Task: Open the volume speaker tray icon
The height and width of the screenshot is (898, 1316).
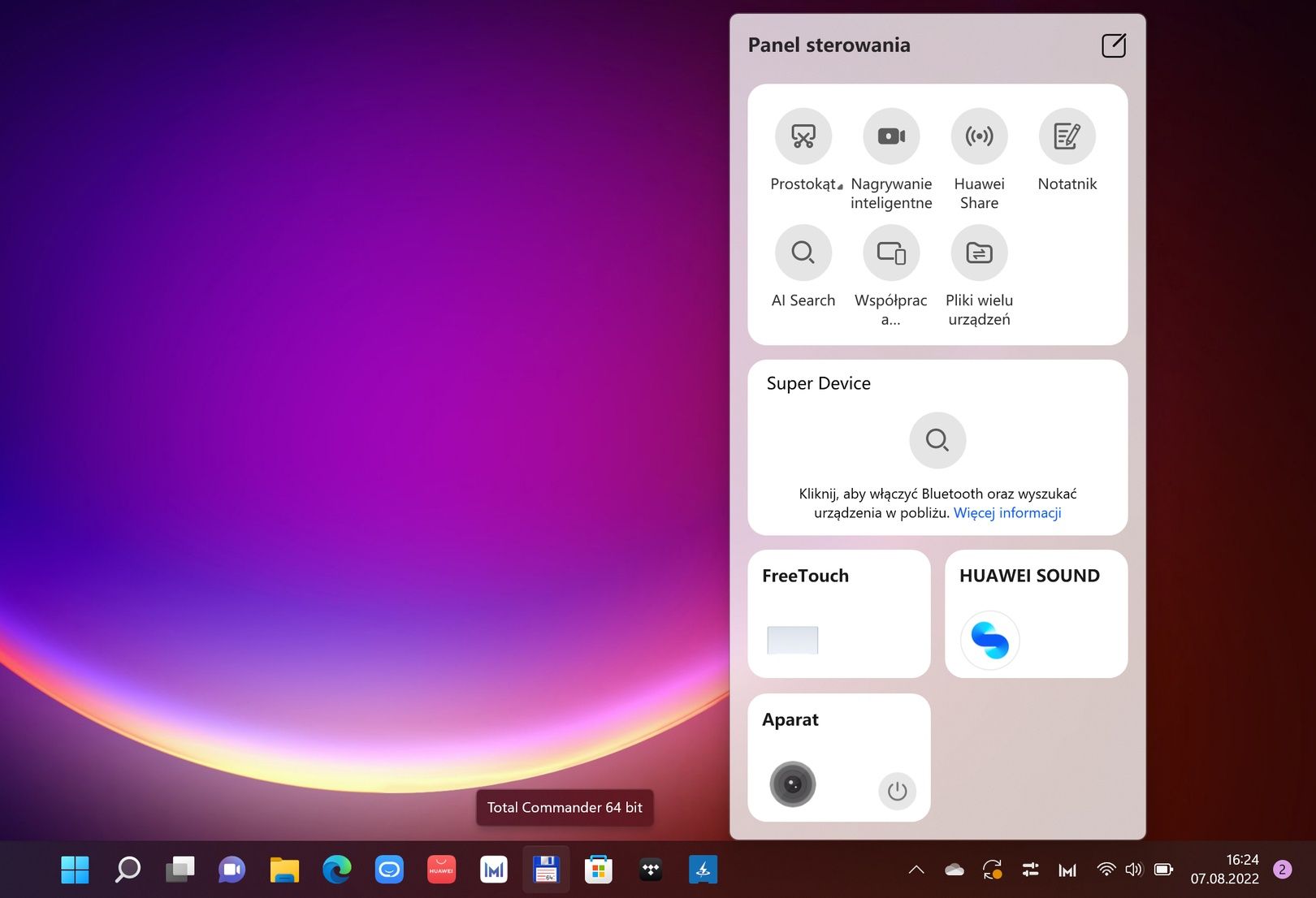Action: point(1134,870)
